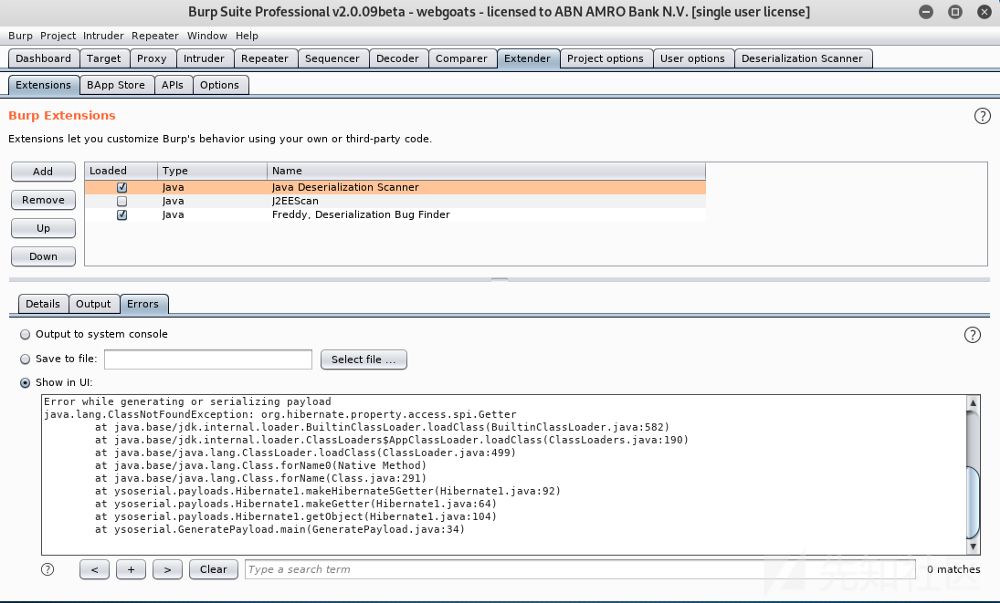This screenshot has width=1000, height=603.
Task: Switch to the Sequencer tab
Action: (332, 59)
